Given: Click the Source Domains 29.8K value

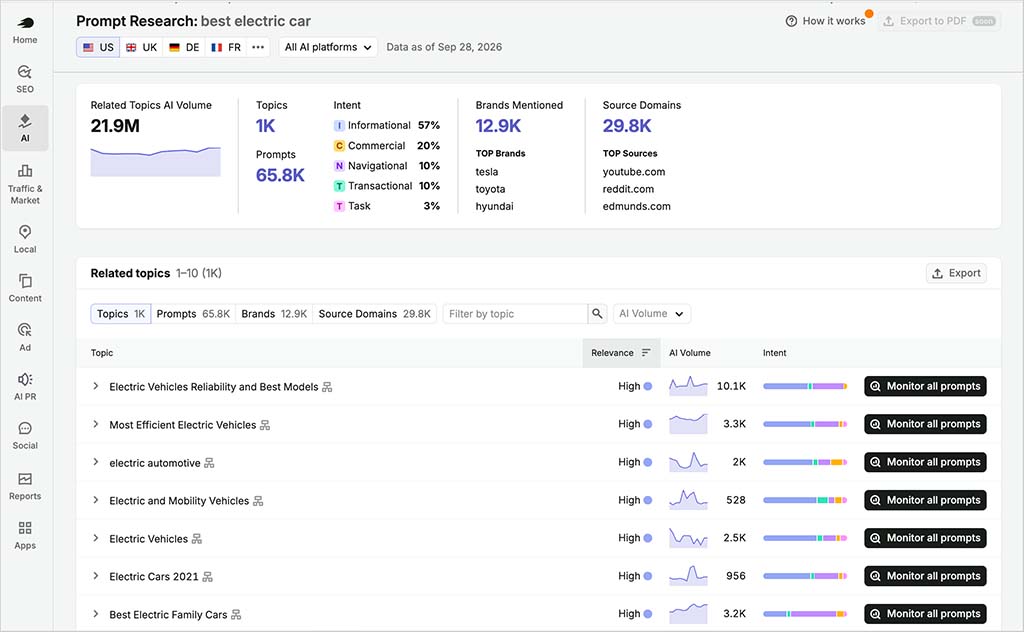Looking at the screenshot, I should pyautogui.click(x=627, y=126).
